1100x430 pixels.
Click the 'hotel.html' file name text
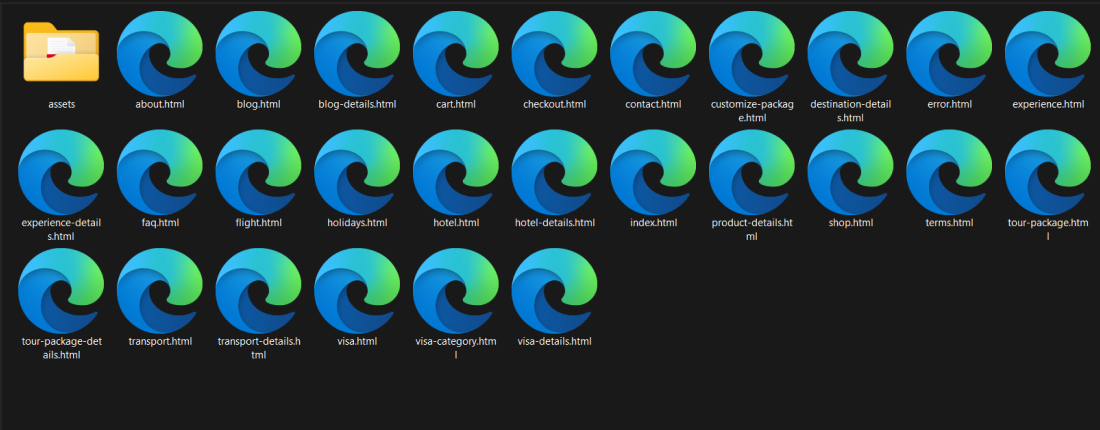[x=456, y=223]
